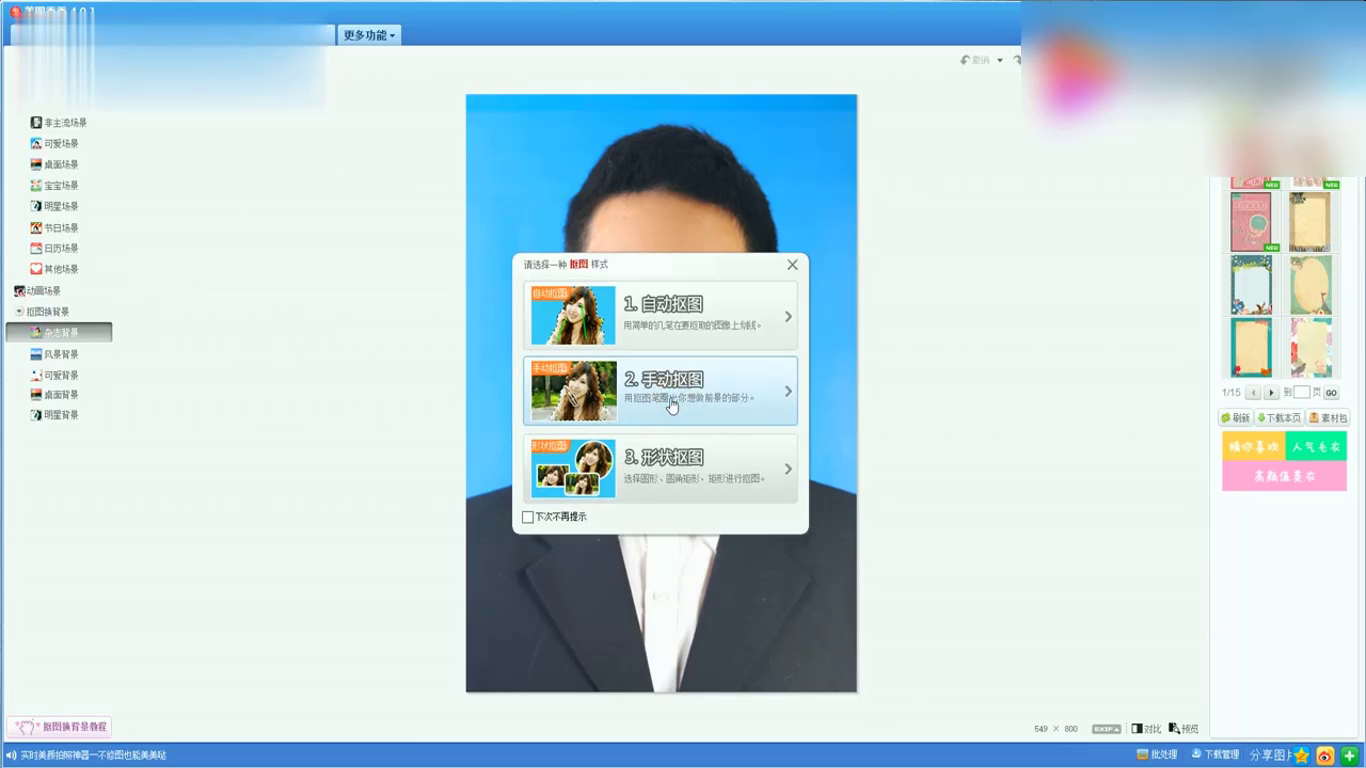Click the 下载本页 download button
This screenshot has width=1366, height=768.
[1279, 418]
